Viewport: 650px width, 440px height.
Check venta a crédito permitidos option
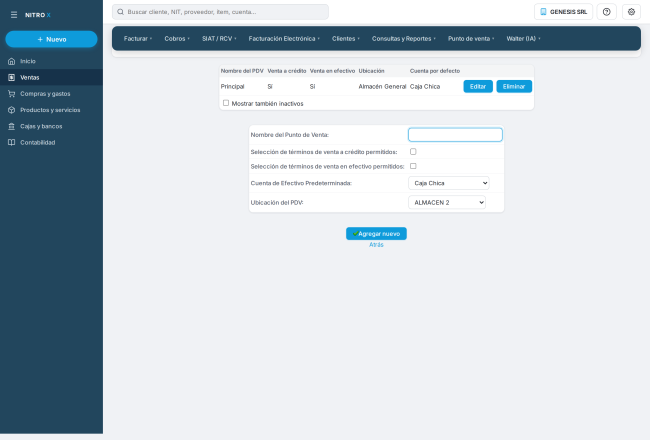coord(413,152)
